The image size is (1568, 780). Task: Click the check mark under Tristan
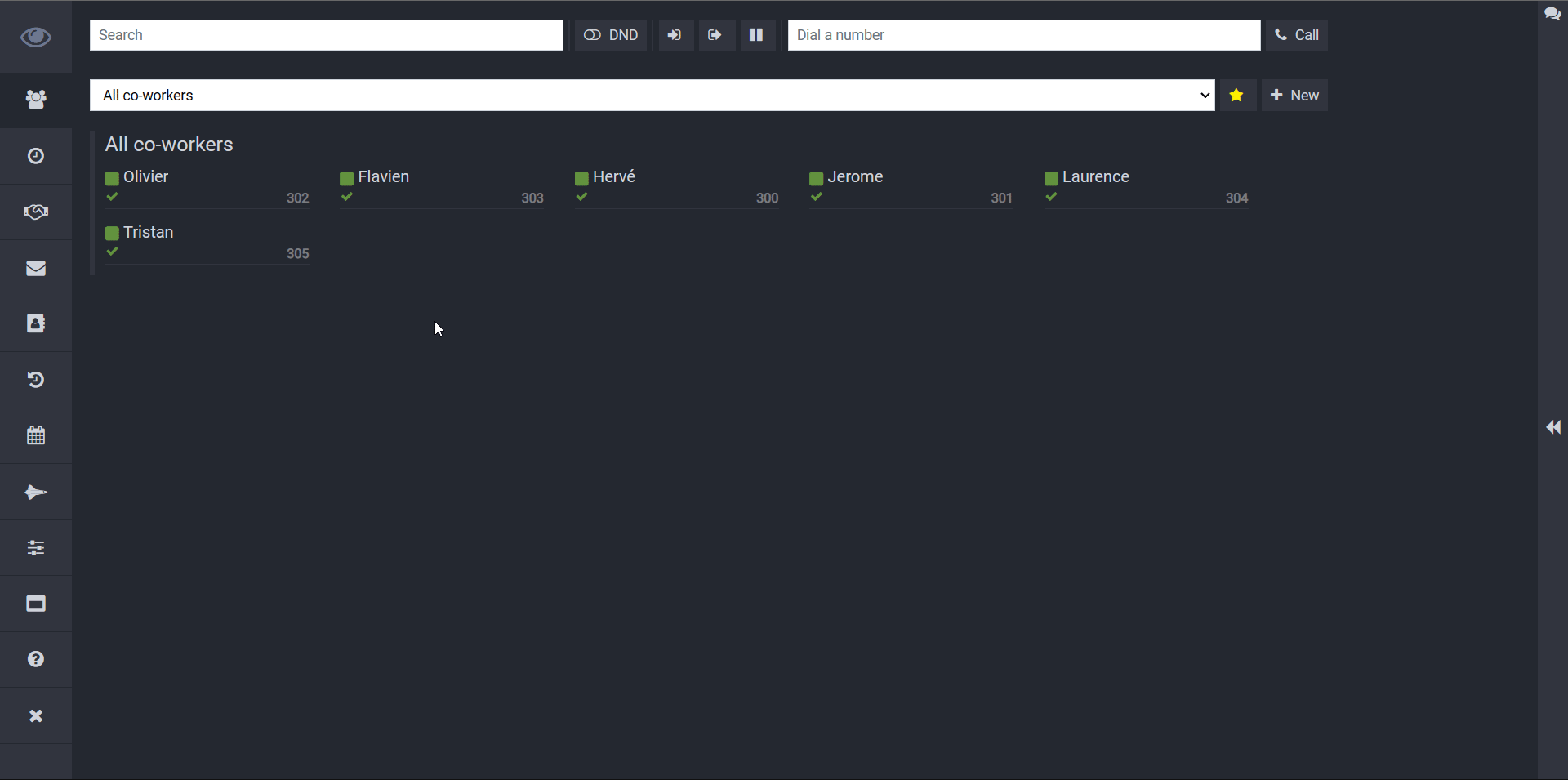coord(113,252)
